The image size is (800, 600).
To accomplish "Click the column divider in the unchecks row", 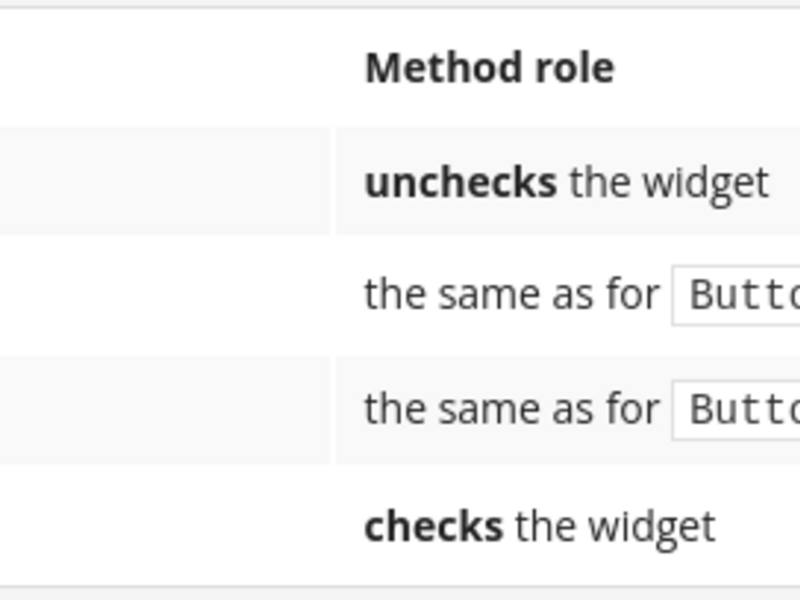I will (333, 181).
